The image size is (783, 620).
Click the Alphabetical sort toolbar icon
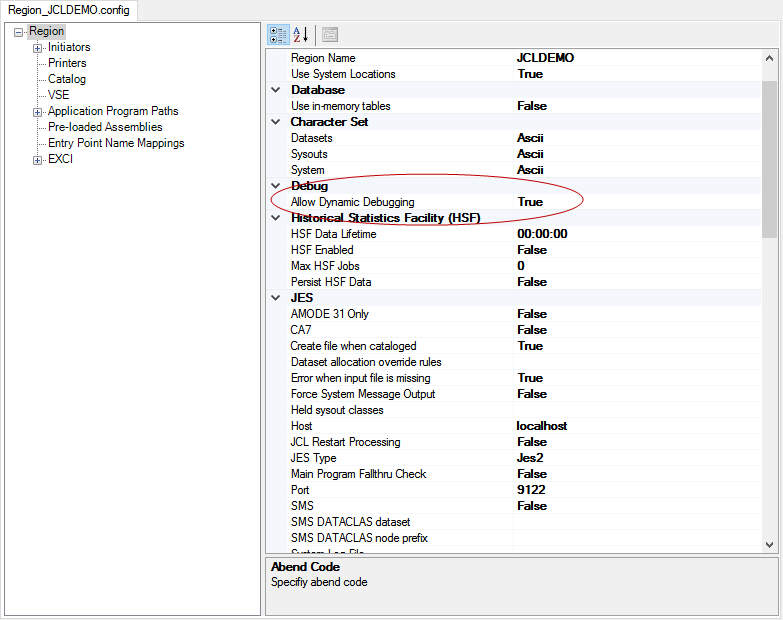301,35
